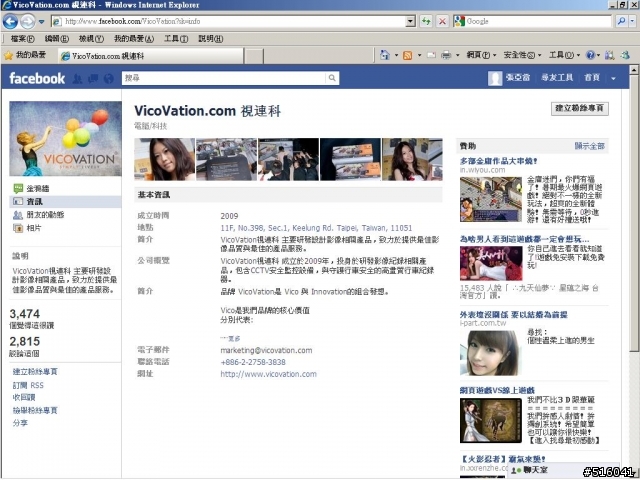This screenshot has width=640, height=480.
Task: Click the Read Mail envelope icon
Action: (x=431, y=55)
